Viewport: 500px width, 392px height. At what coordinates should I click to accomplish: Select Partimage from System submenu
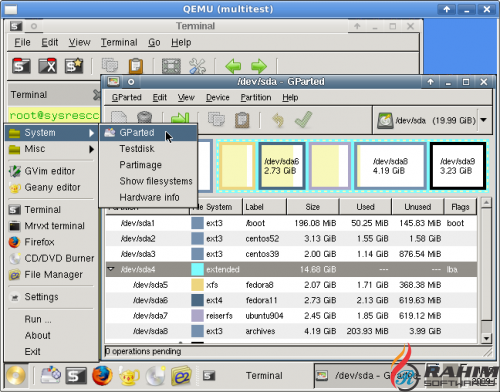tap(148, 165)
